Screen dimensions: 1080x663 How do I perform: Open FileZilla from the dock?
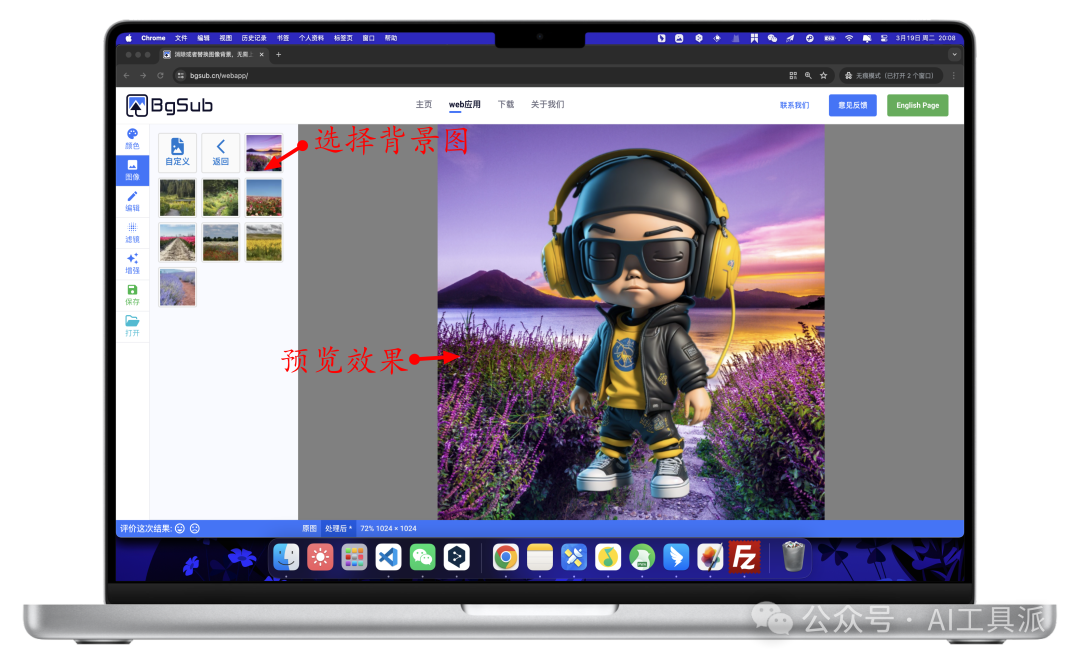[745, 556]
